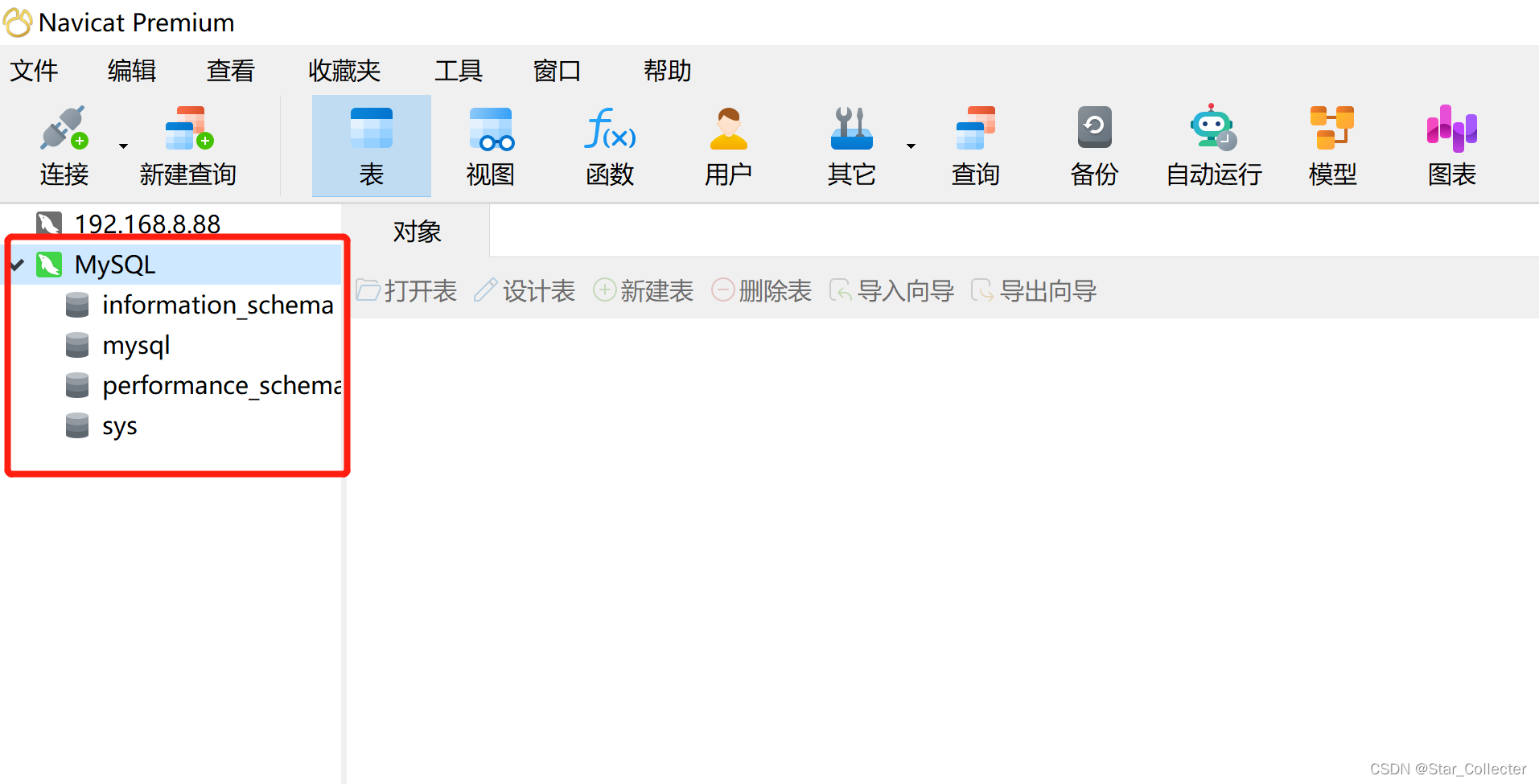
Task: Click the Import Wizard (导入向导) button
Action: [x=891, y=290]
